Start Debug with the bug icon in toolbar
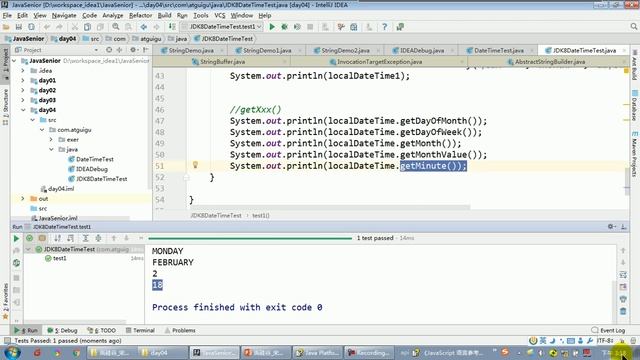640x360 pixels. 284,27
